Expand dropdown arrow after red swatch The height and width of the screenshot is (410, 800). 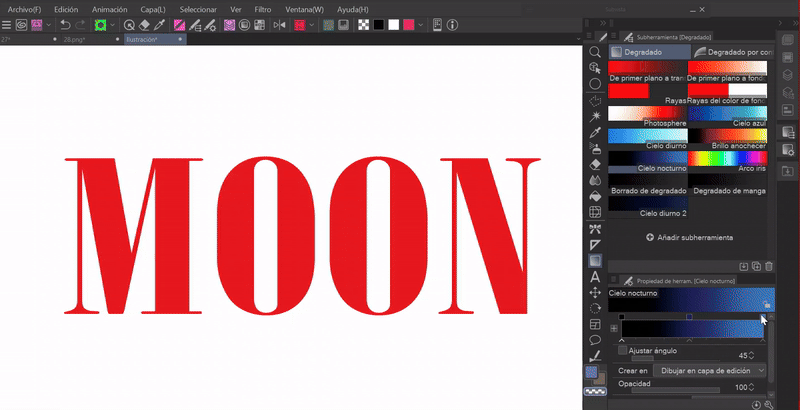tap(420, 24)
